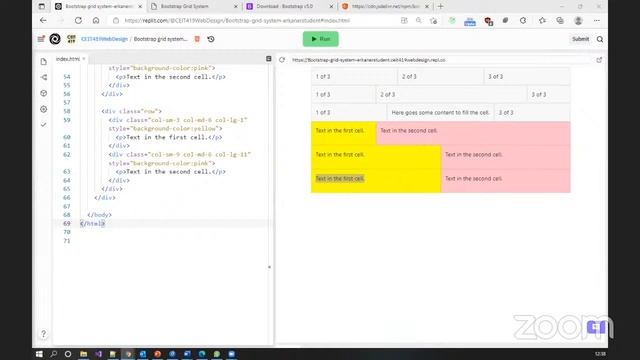Screen dimensions: 640x360
Task: Switch to the cdn.jsdelivr.net browser tab
Action: tap(385, 7)
